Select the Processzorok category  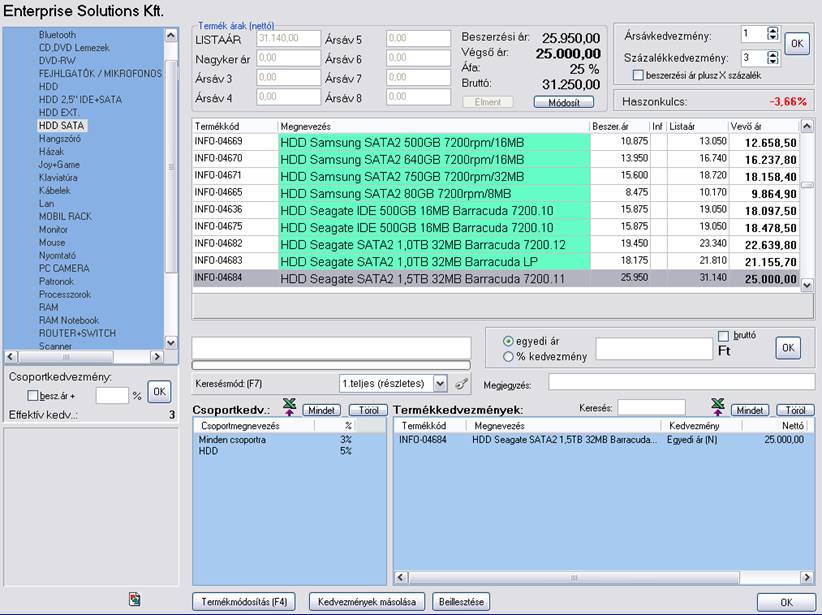(x=65, y=295)
